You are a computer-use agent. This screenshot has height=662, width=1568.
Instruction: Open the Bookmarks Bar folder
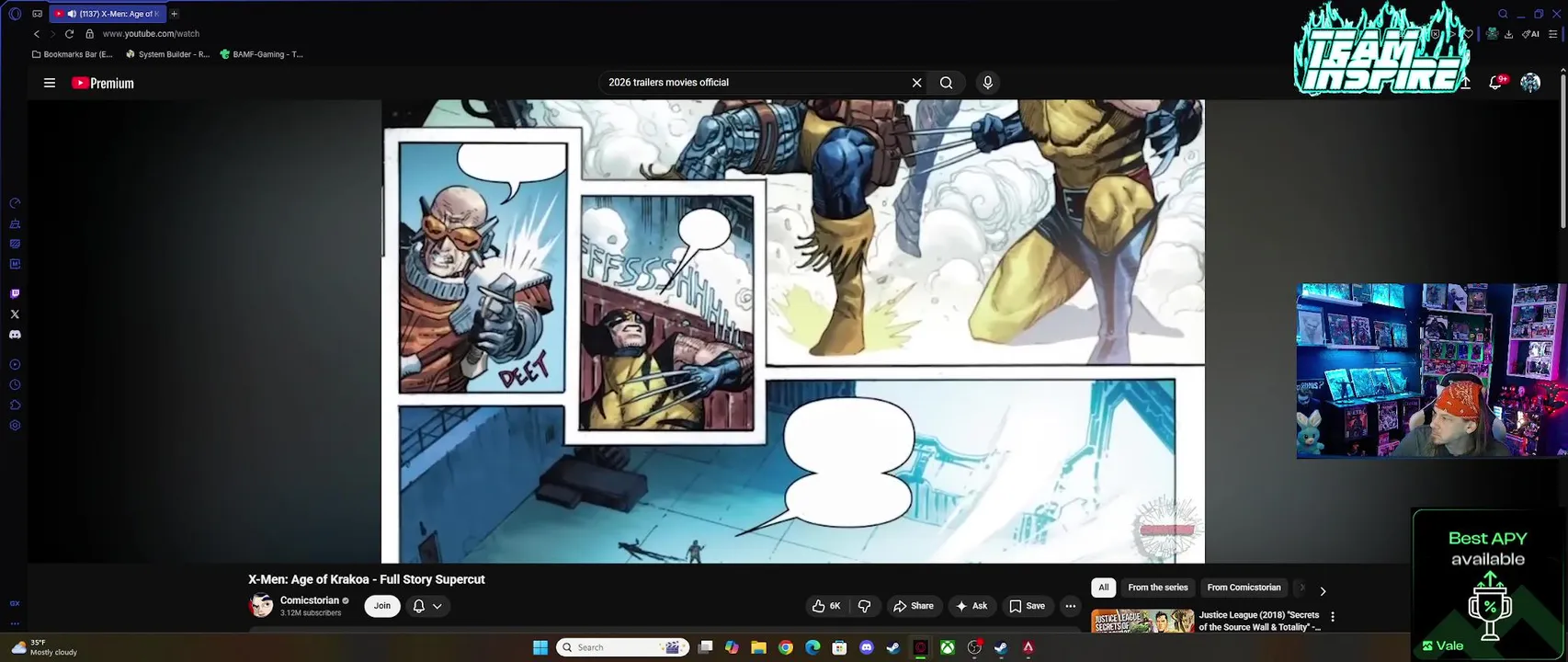(x=73, y=54)
